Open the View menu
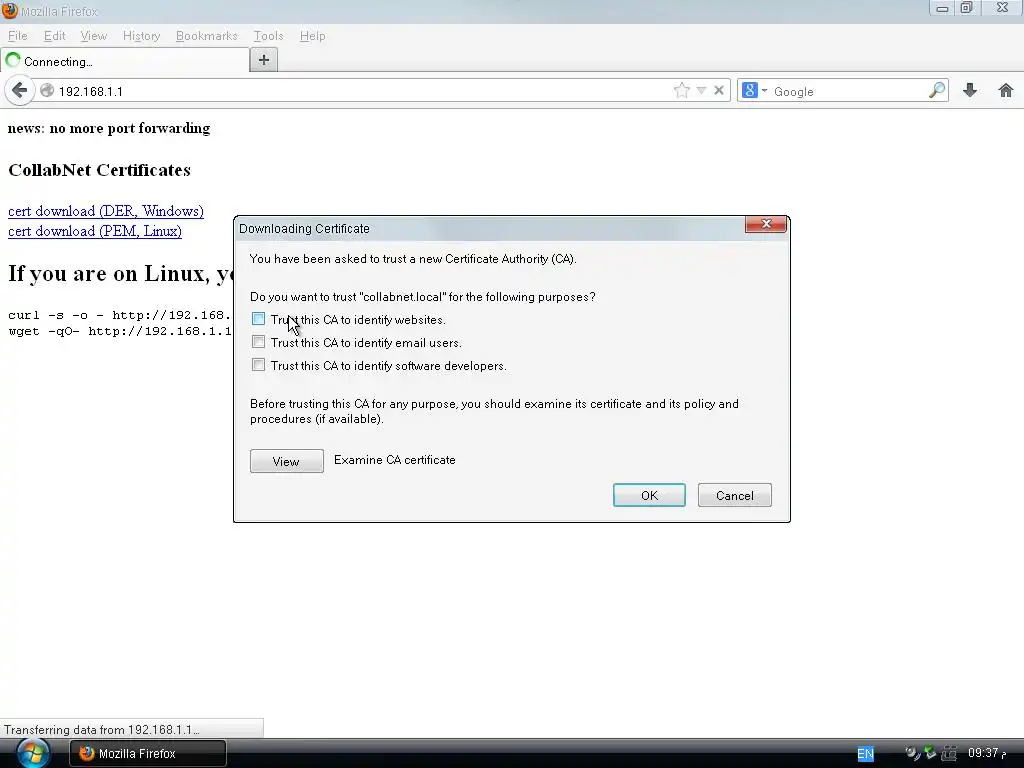The width and height of the screenshot is (1024, 768). (x=93, y=36)
